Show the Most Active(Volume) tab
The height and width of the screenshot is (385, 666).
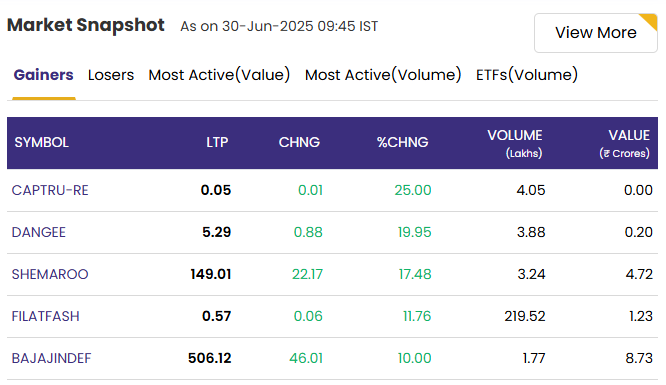tap(383, 75)
